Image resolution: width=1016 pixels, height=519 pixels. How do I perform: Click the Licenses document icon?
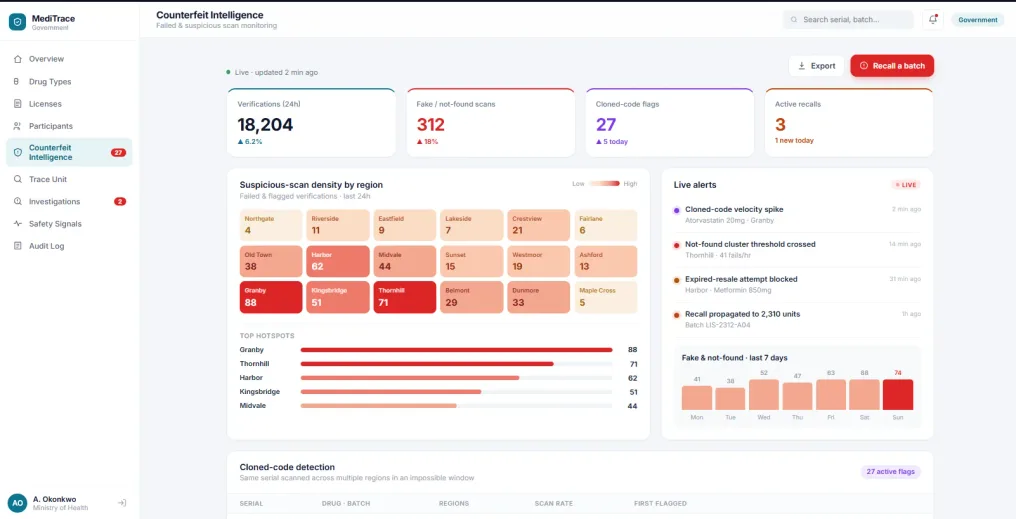17,104
